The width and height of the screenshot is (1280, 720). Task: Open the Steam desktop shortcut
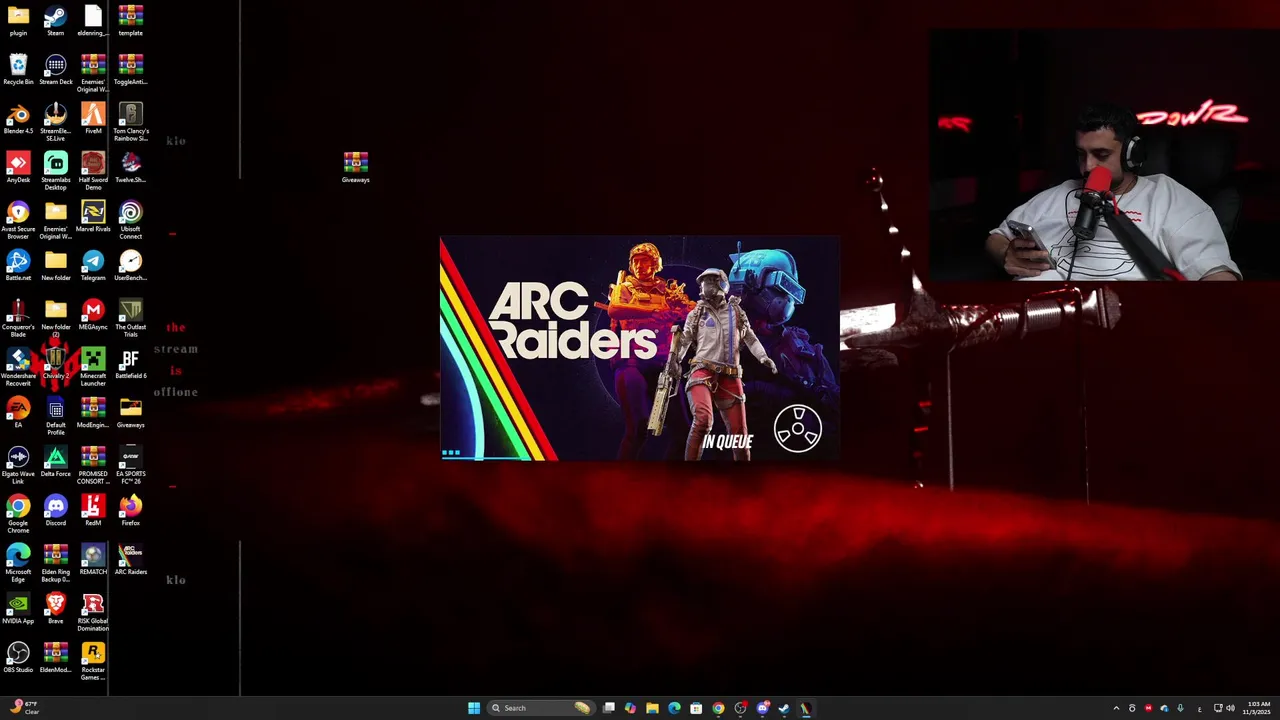56,20
